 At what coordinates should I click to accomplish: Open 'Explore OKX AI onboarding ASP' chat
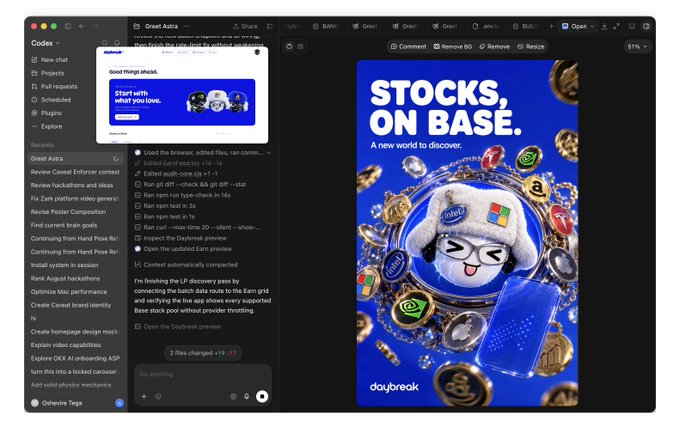pos(75,358)
